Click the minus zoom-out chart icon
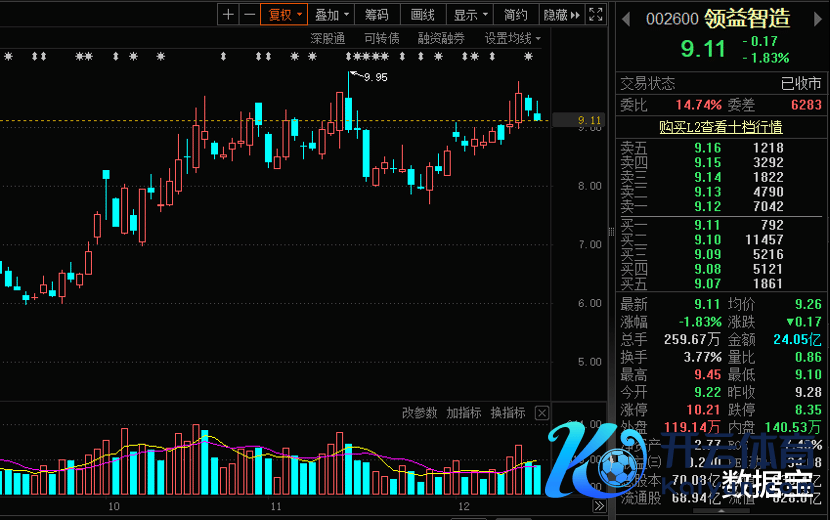 click(249, 15)
